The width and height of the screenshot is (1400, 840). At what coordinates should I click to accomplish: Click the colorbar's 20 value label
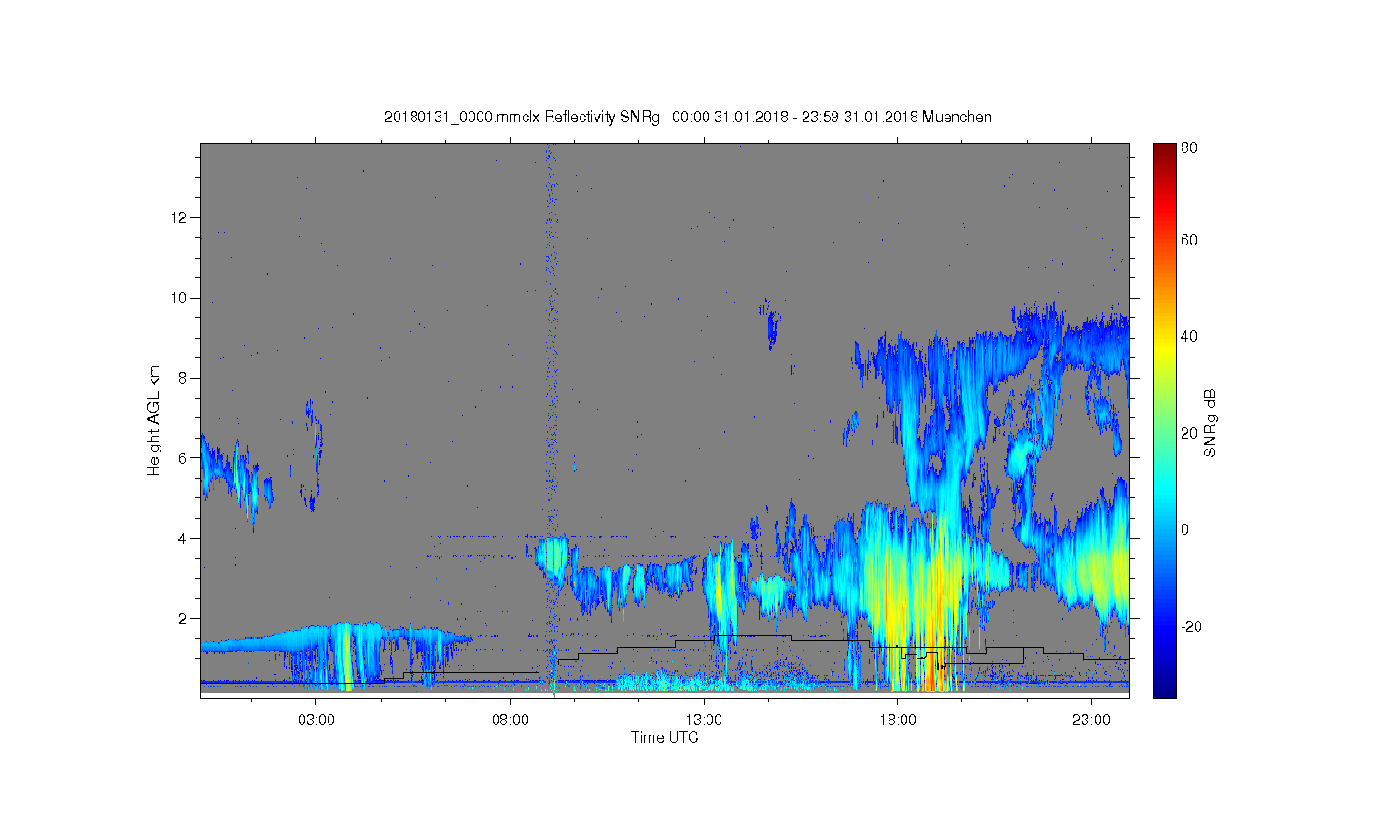point(1189,433)
